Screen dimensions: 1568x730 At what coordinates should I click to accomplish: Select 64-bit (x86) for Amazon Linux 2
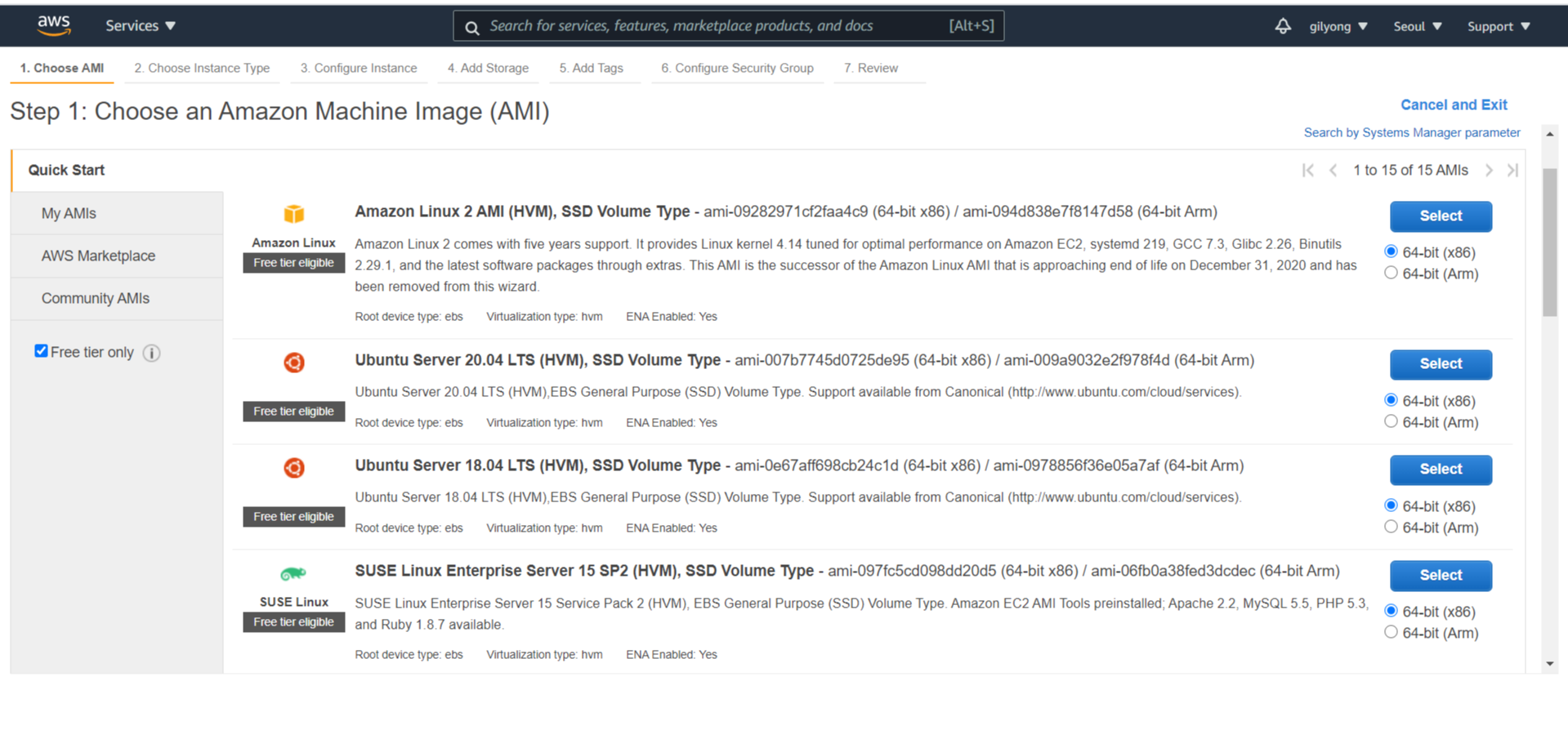click(x=1391, y=251)
